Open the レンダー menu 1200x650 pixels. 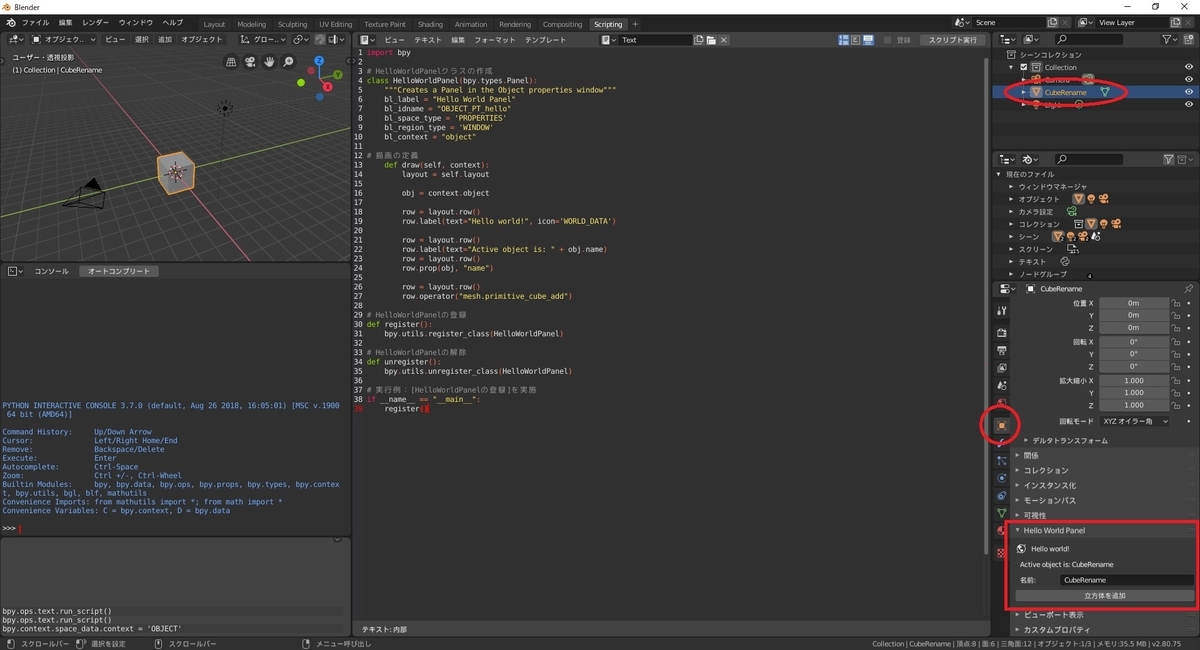click(x=96, y=22)
